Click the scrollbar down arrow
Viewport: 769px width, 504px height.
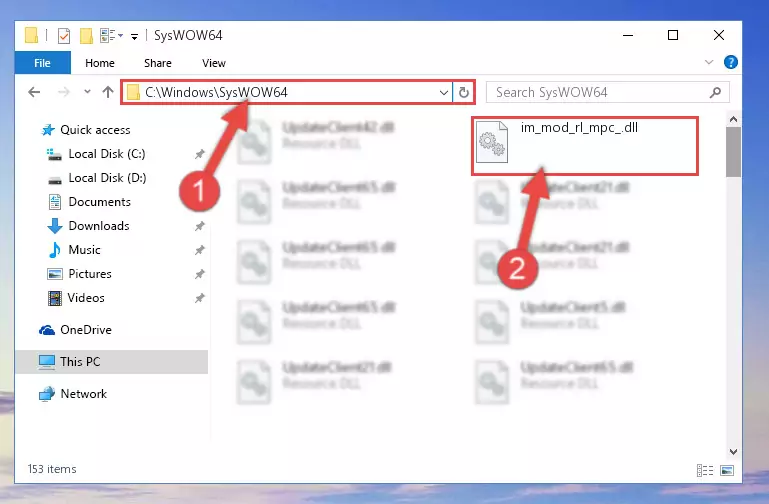[x=733, y=452]
